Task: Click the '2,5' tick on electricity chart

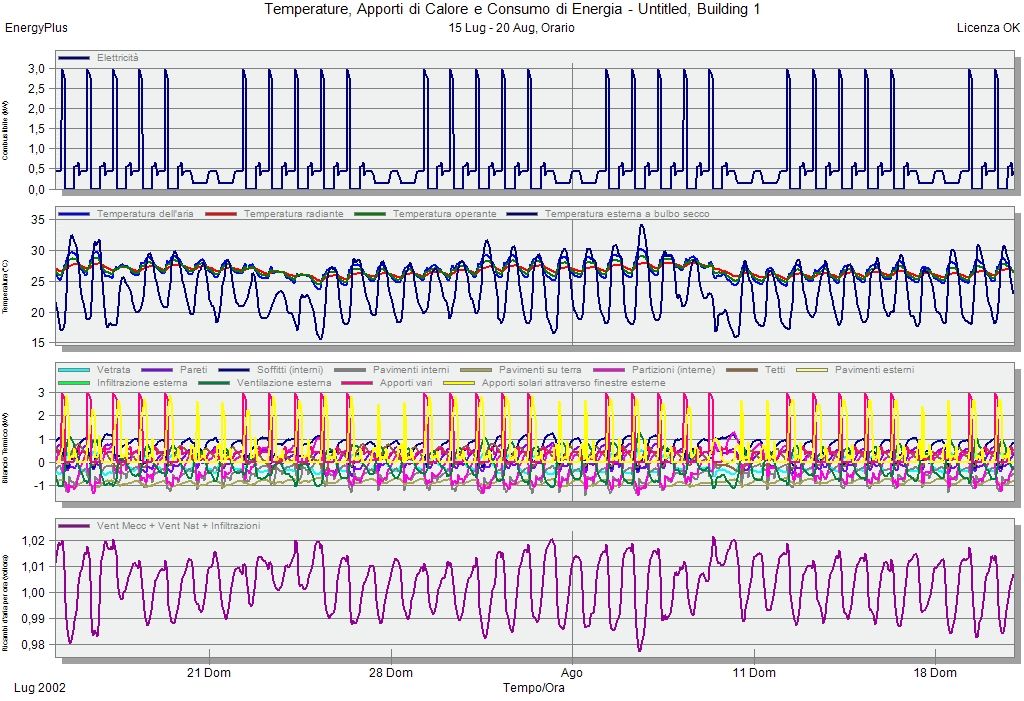Action: point(36,89)
